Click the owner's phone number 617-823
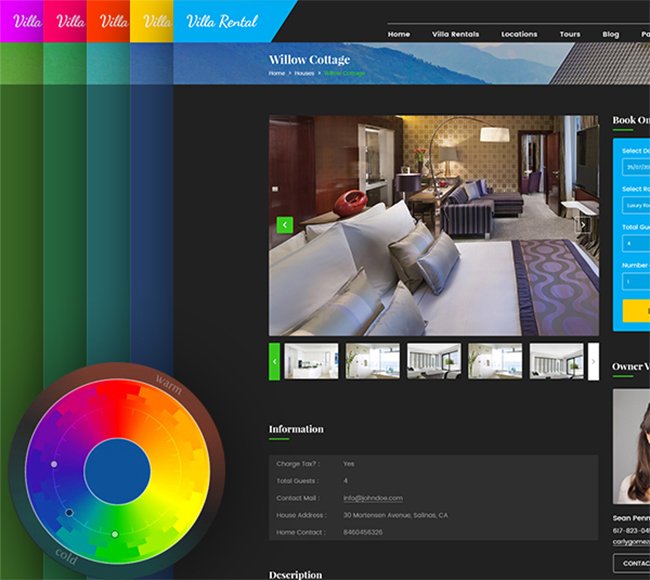Screen dimensions: 650x580 [631, 530]
